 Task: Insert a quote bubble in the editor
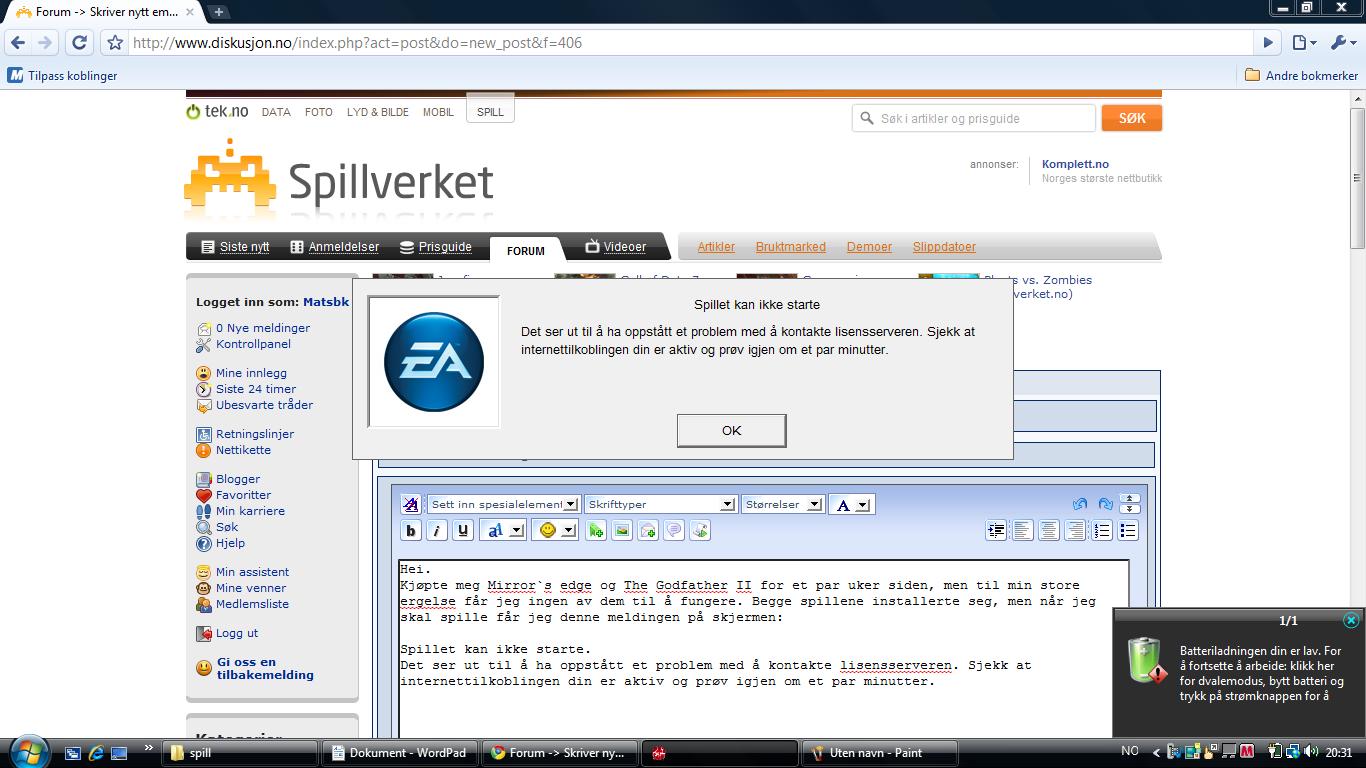674,531
